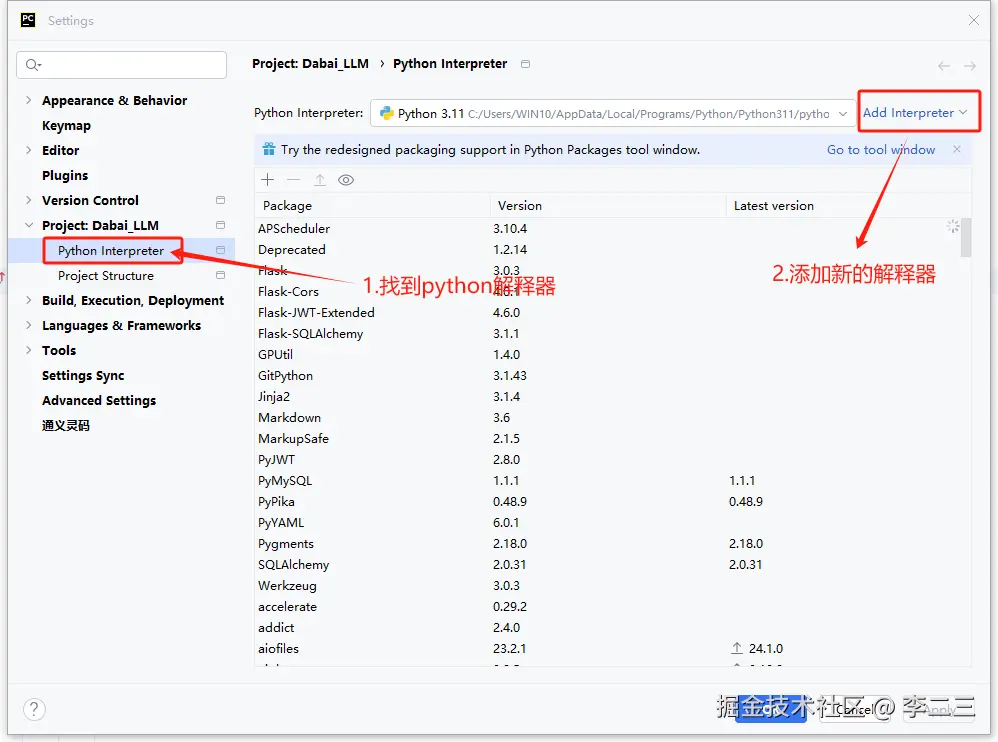Toggle show early releases eye icon
The height and width of the screenshot is (742, 998).
pos(346,180)
